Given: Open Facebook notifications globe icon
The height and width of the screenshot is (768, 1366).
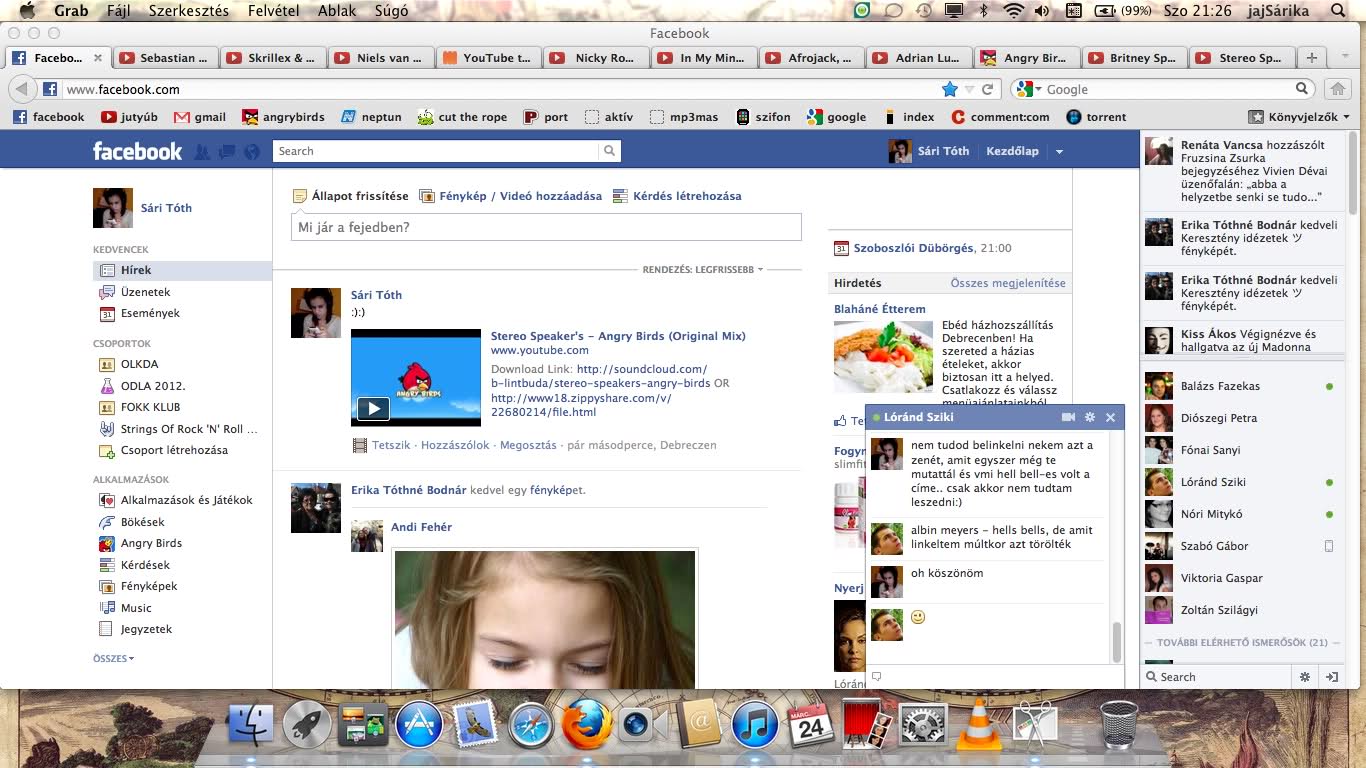Looking at the screenshot, I should [251, 152].
